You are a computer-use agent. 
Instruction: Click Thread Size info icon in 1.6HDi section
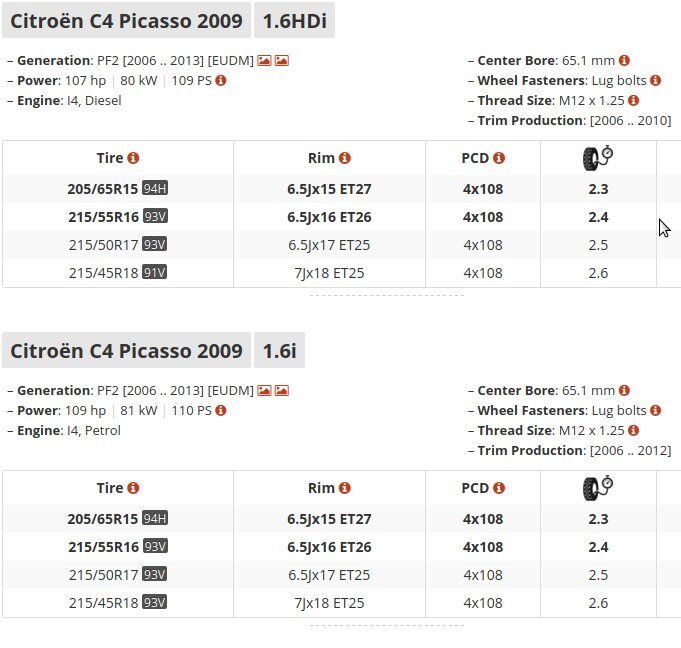tap(634, 100)
